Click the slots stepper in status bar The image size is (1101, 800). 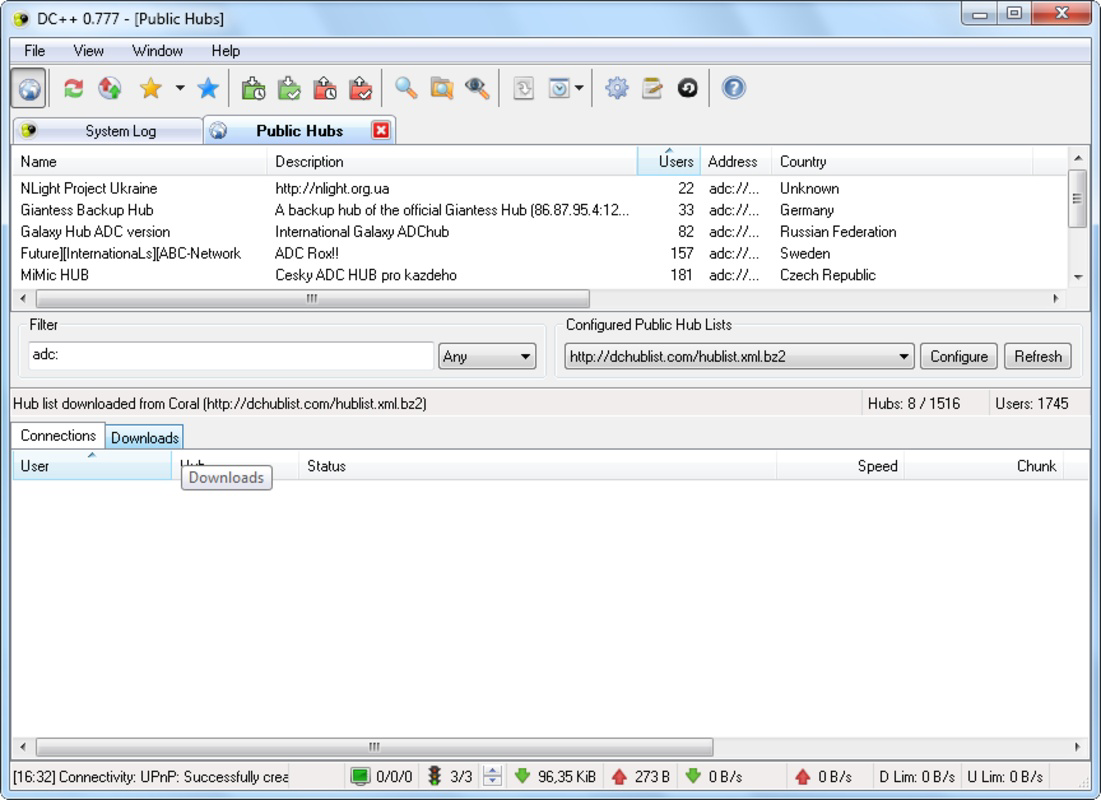click(x=492, y=776)
